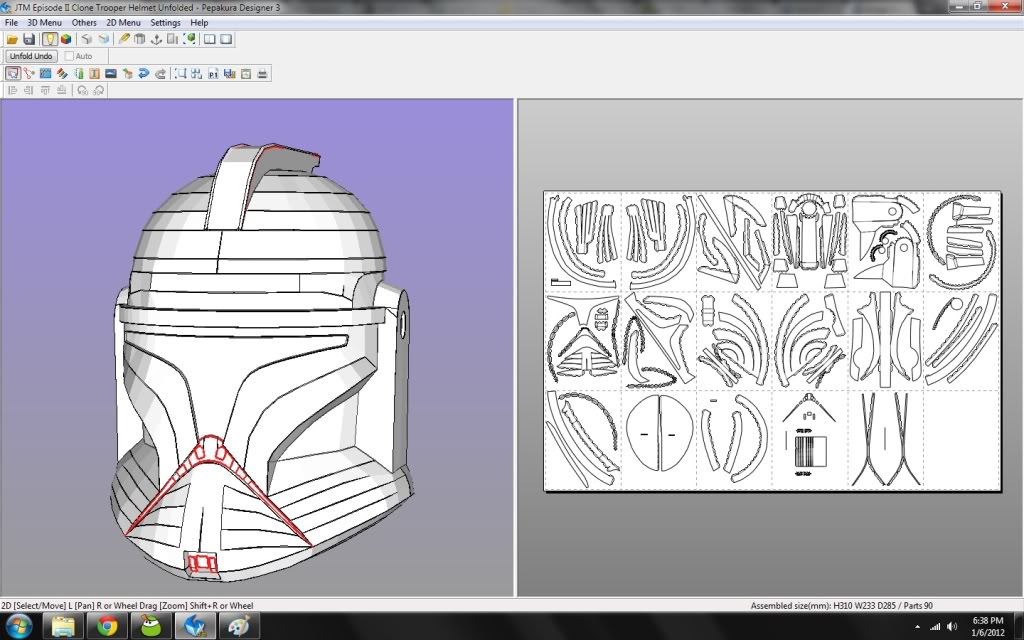This screenshot has height=640, width=1024.
Task: Enable the Auto checkbox
Action: point(70,56)
